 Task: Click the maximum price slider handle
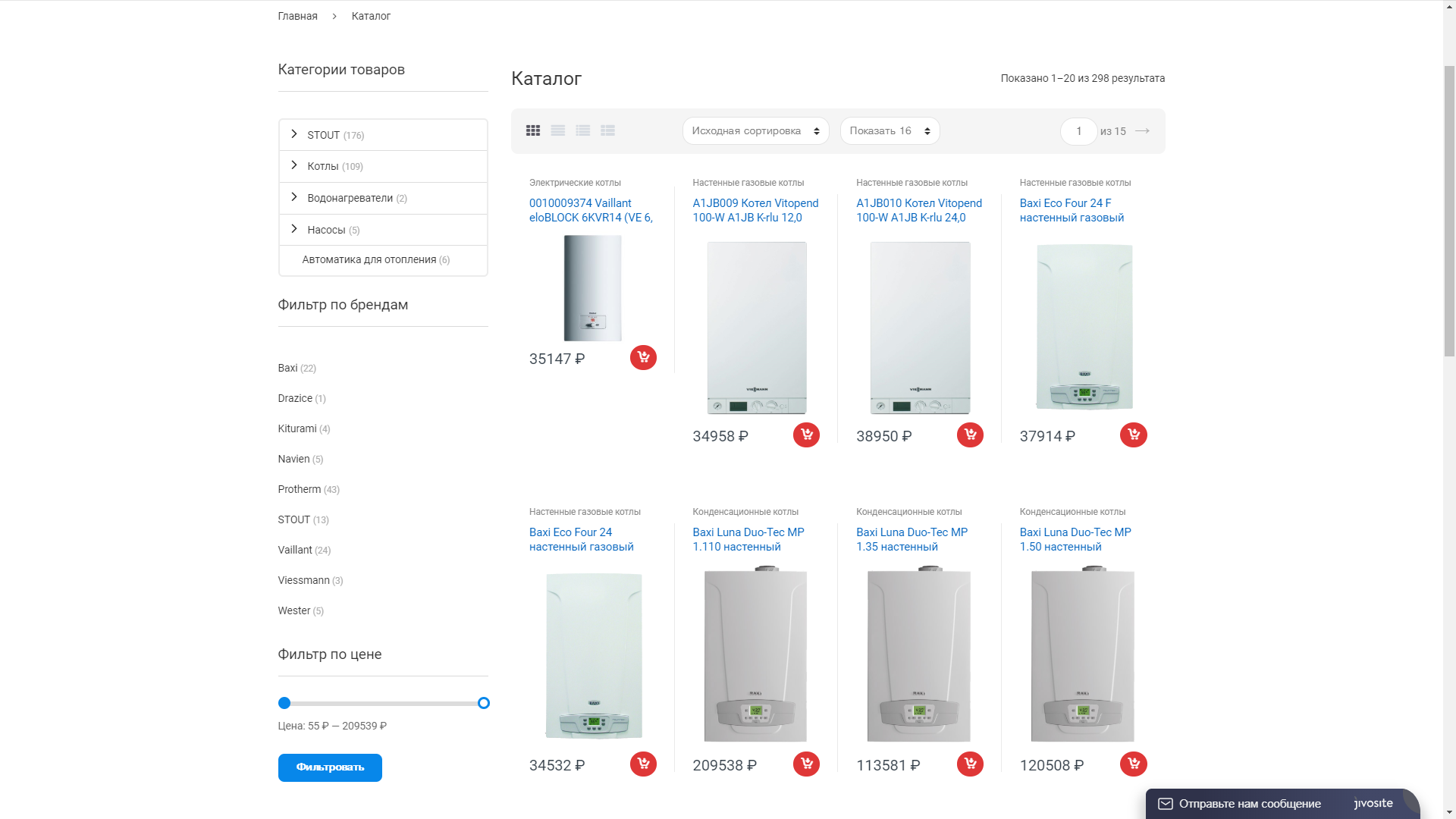coord(484,703)
